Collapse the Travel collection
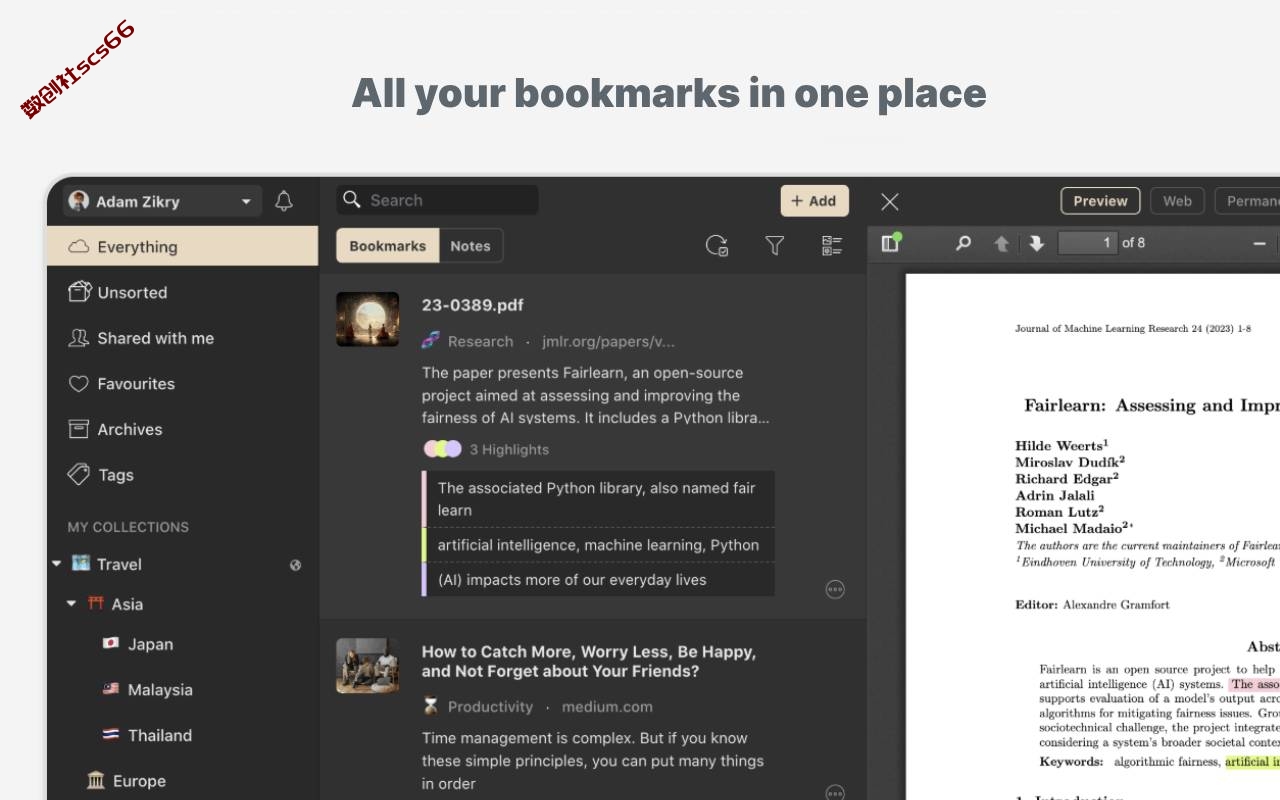The image size is (1280, 800). coord(57,564)
